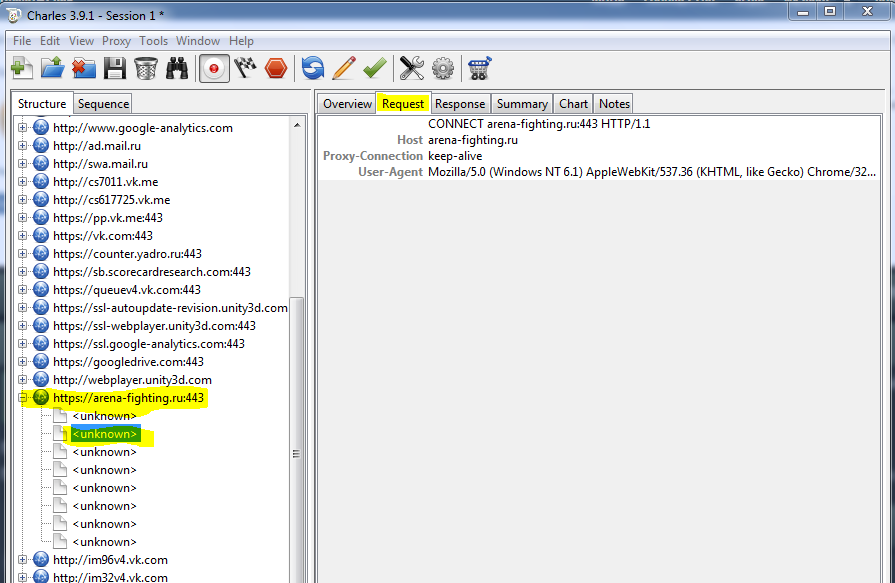Open the Response tab
Screen dimensions: 895x583
[459, 104]
